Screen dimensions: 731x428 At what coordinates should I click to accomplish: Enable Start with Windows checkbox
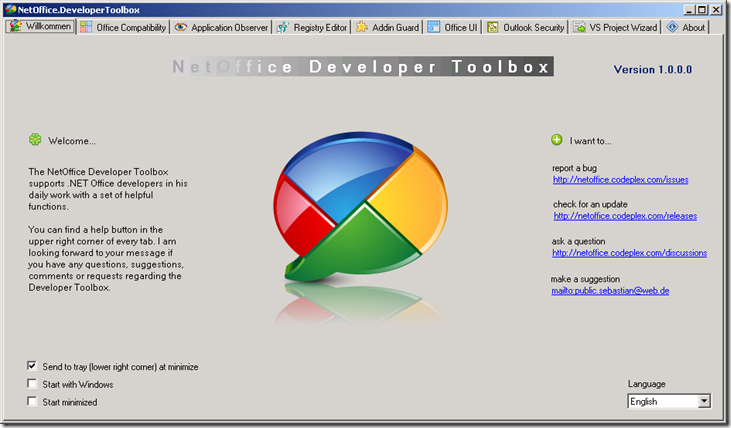click(x=32, y=384)
